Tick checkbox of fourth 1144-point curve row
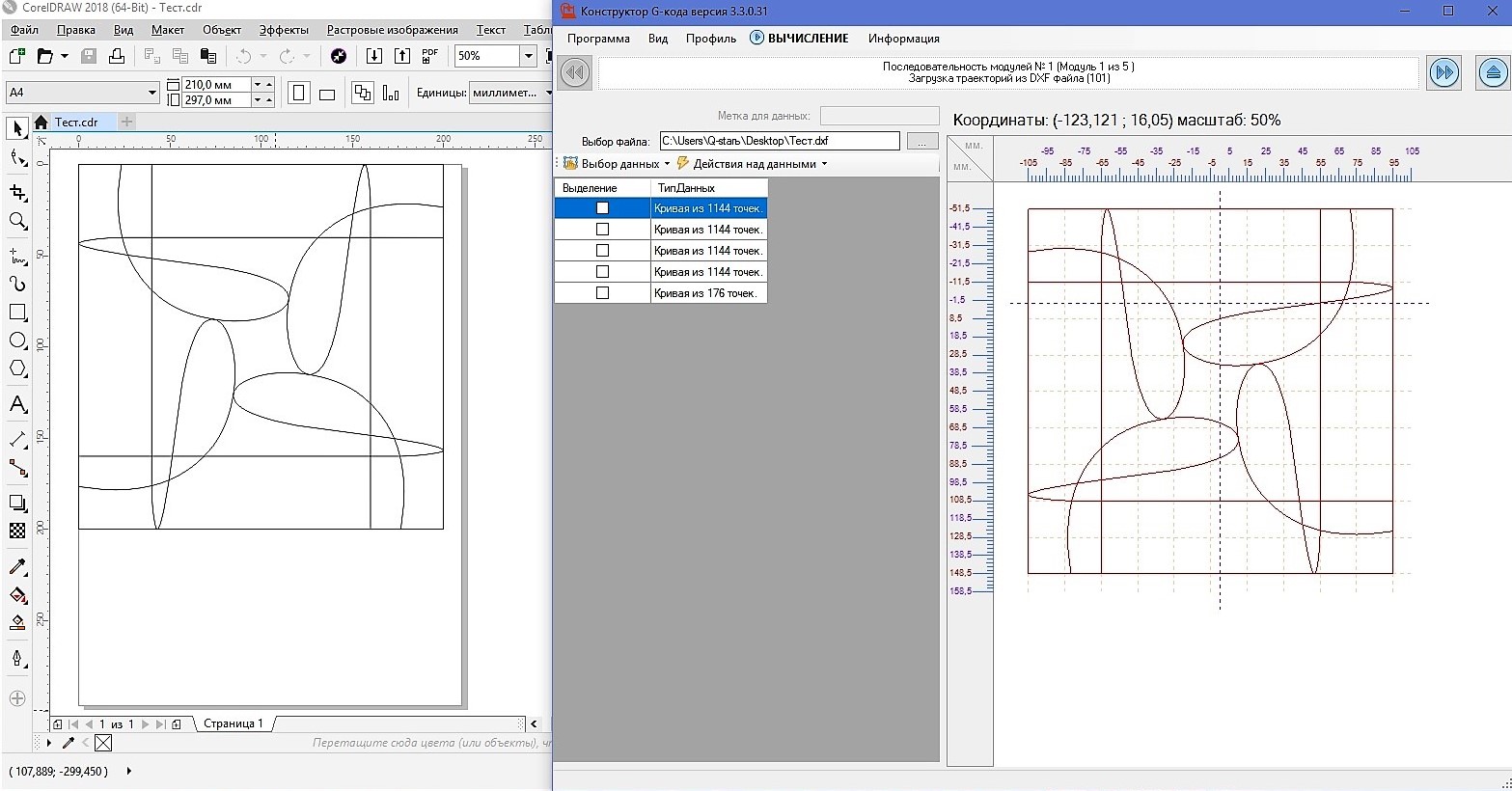Viewport: 1512px width, 791px height. click(x=603, y=272)
